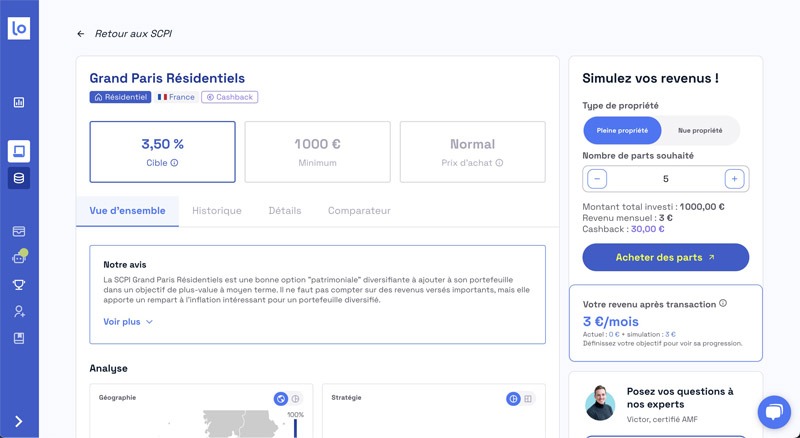Switch to Détails tab
Screen dimensions: 800x438
[285, 211]
